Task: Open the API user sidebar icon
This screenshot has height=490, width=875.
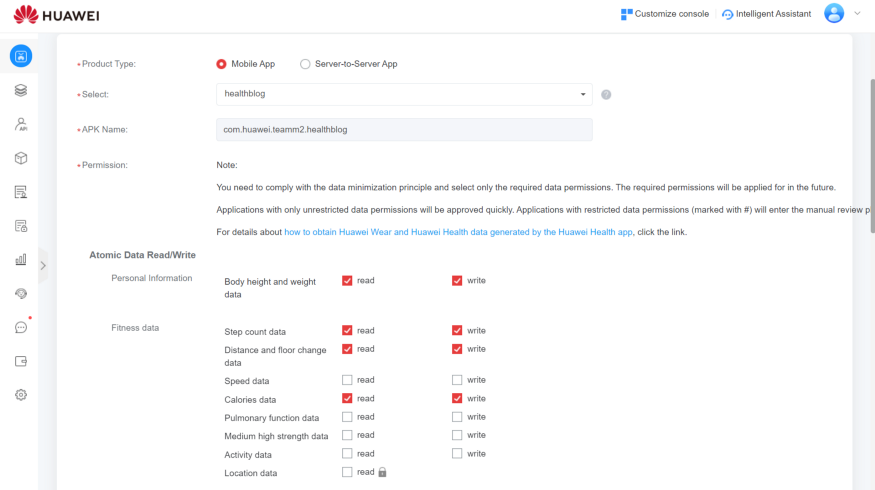Action: coord(21,124)
